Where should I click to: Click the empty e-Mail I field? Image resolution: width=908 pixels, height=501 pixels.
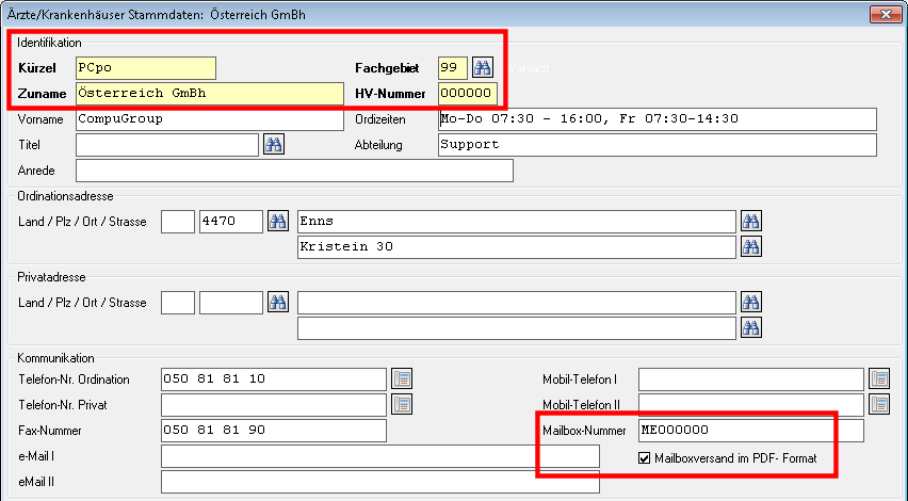(380, 456)
